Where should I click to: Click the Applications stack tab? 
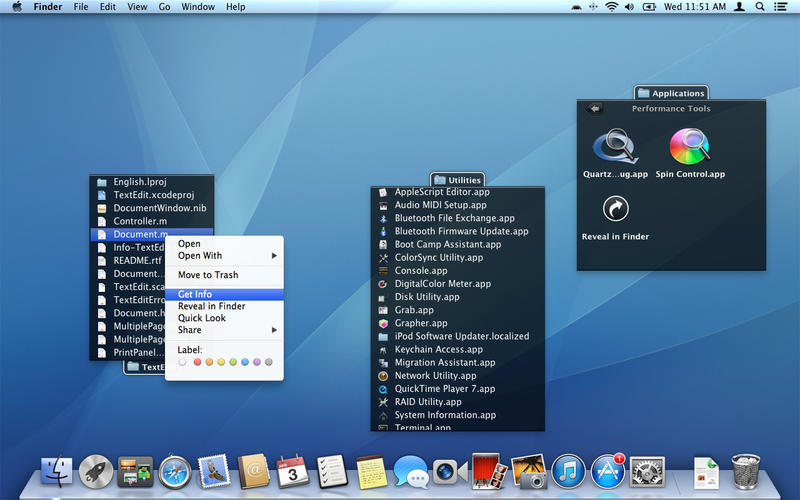point(671,93)
